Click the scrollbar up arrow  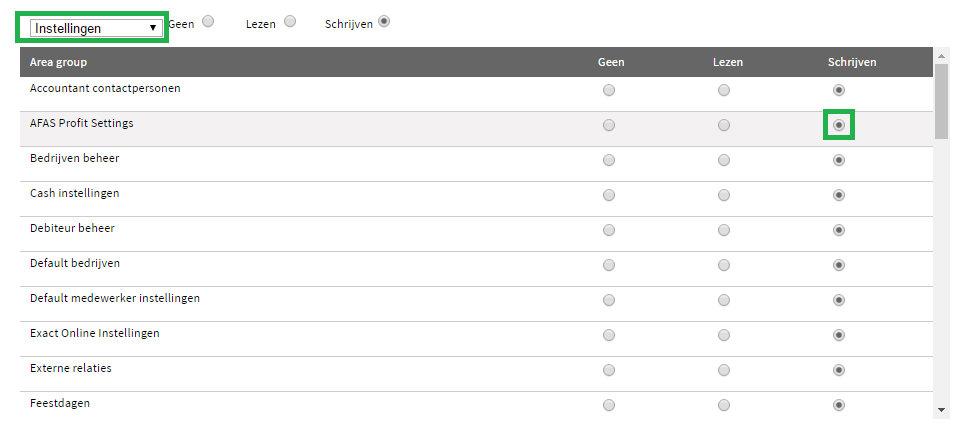941,56
